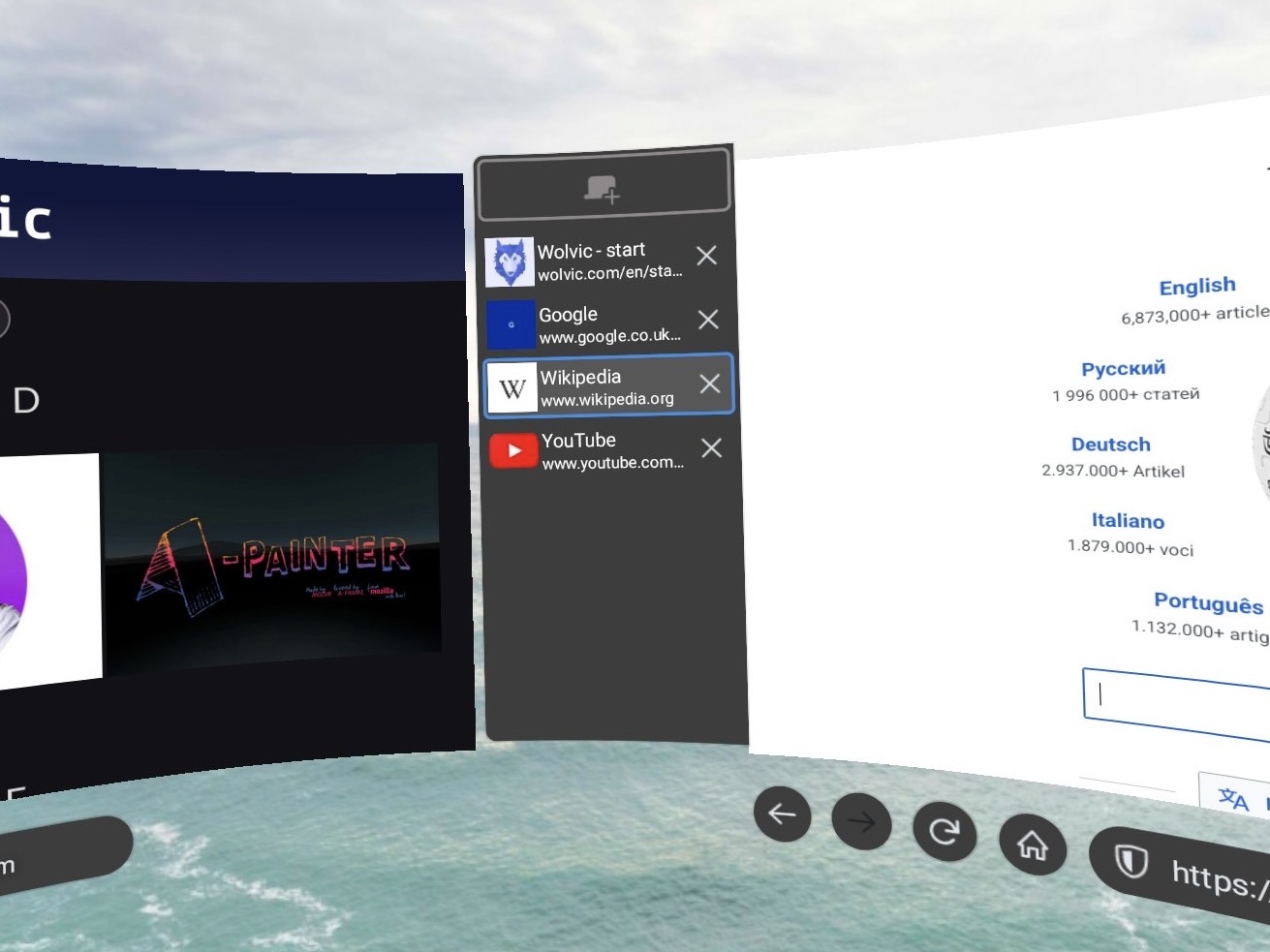Click the tracking protection shield icon
Screen dimensions: 1270x952
tap(1131, 861)
